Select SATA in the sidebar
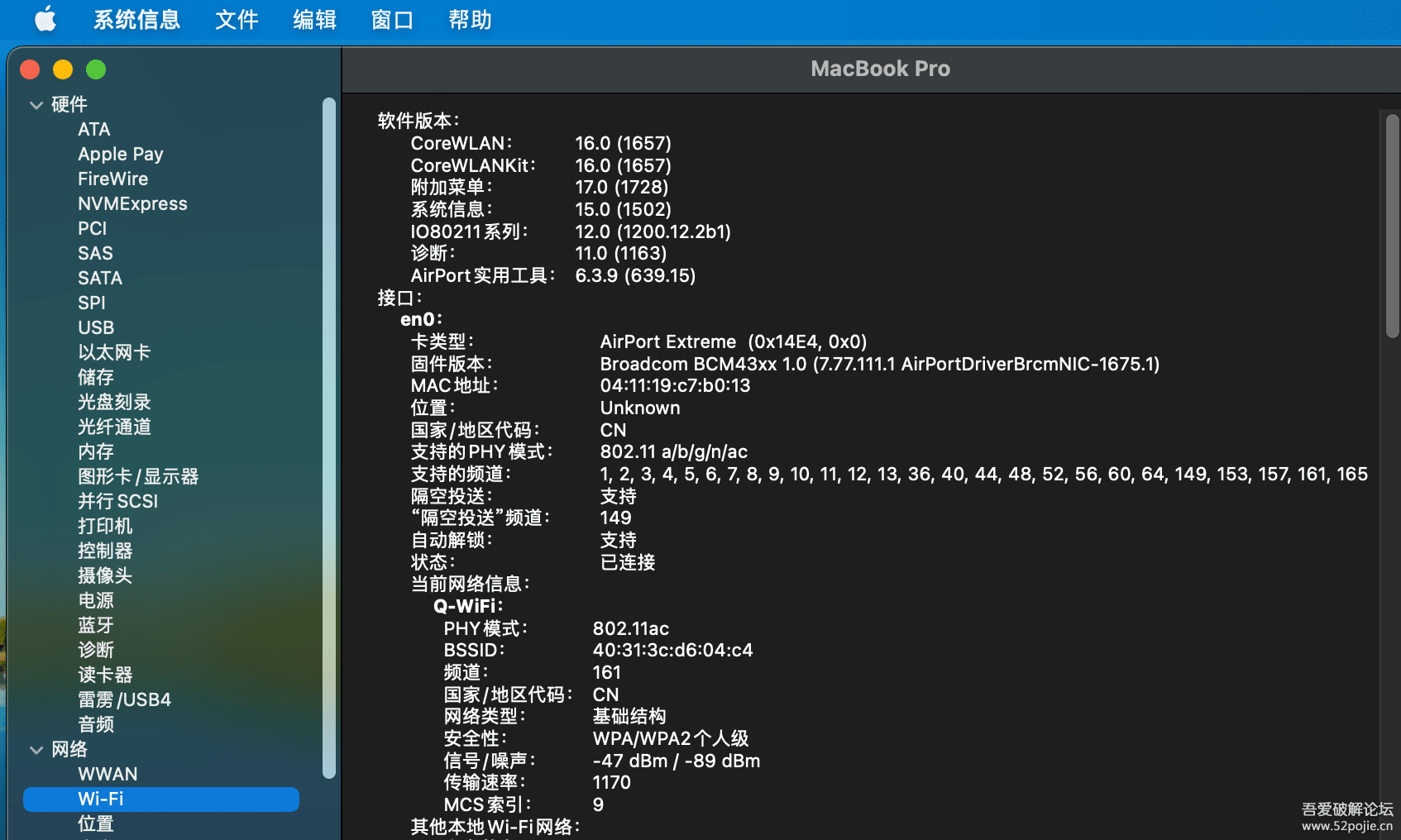The width and height of the screenshot is (1401, 840). 100,279
